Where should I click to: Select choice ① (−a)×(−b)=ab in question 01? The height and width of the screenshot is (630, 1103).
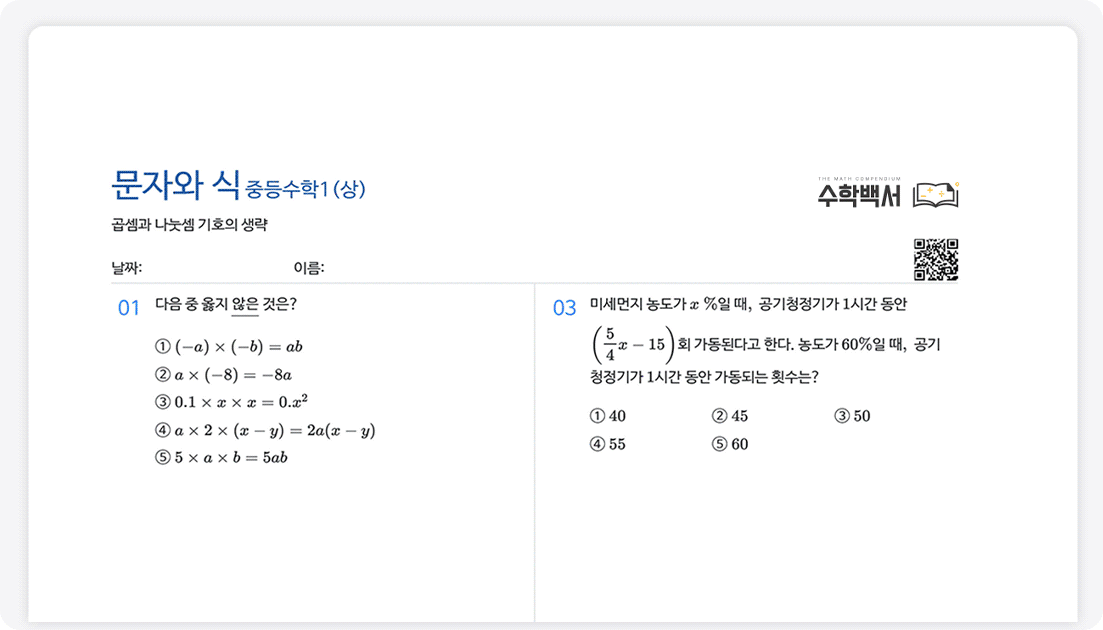coord(229,347)
